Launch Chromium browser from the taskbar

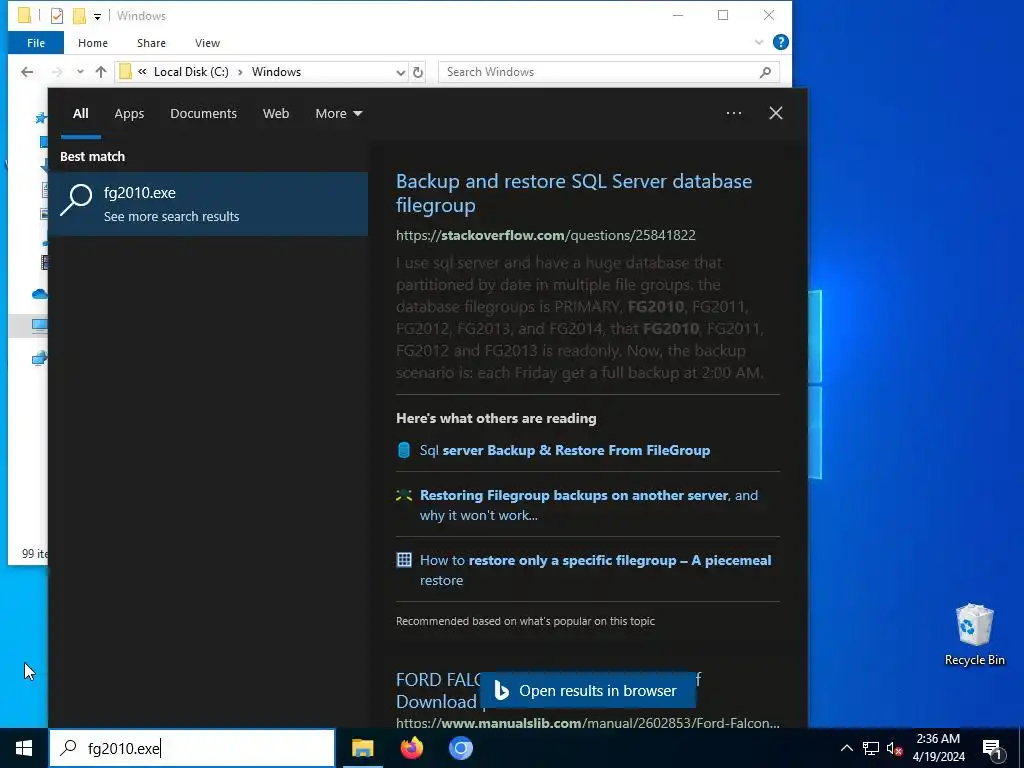460,748
